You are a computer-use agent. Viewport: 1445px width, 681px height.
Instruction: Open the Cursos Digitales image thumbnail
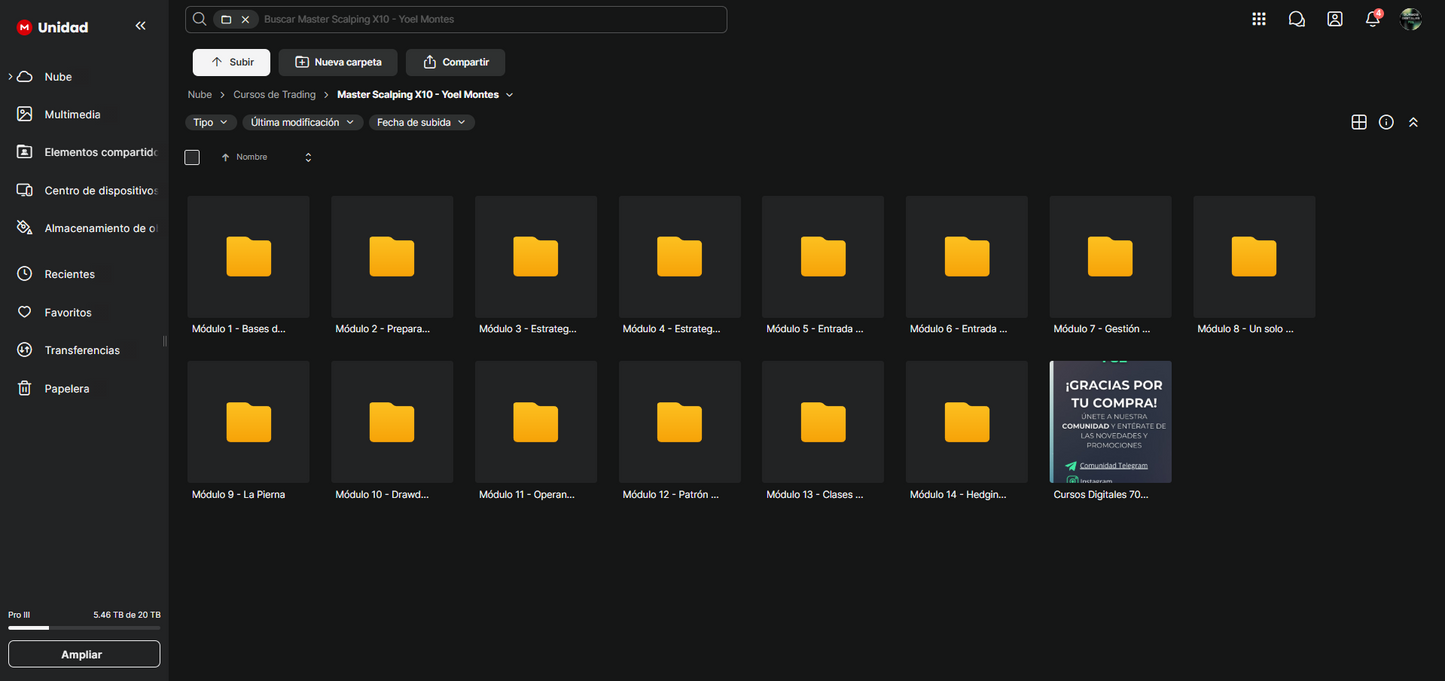point(1110,422)
